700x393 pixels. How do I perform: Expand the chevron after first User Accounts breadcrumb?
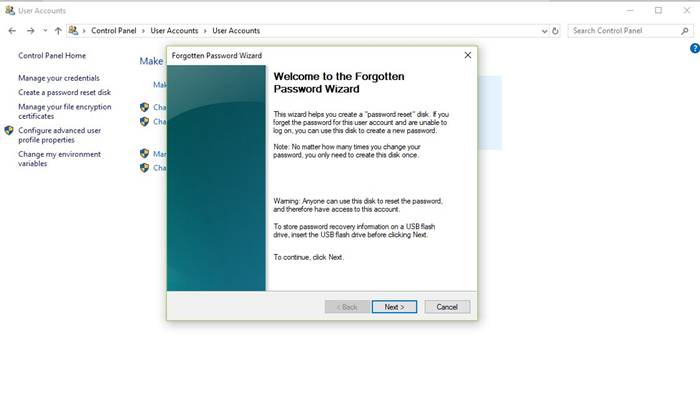point(205,31)
